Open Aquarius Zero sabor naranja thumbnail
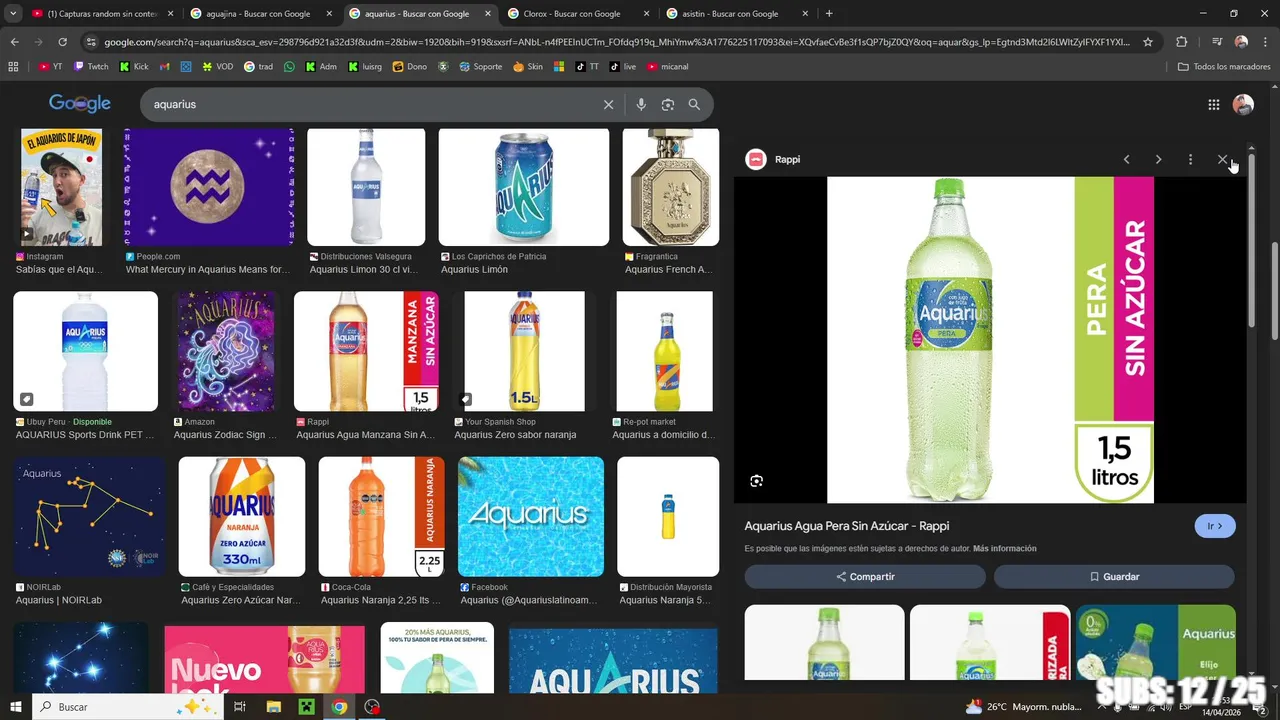Viewport: 1280px width, 720px height. 524,351
